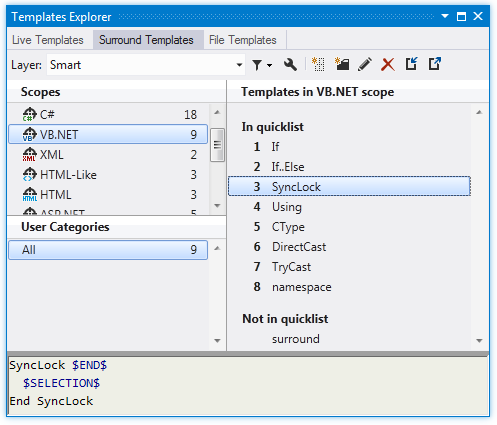Click the Scopes list scrollbar thumb
The width and height of the screenshot is (497, 425).
click(217, 145)
